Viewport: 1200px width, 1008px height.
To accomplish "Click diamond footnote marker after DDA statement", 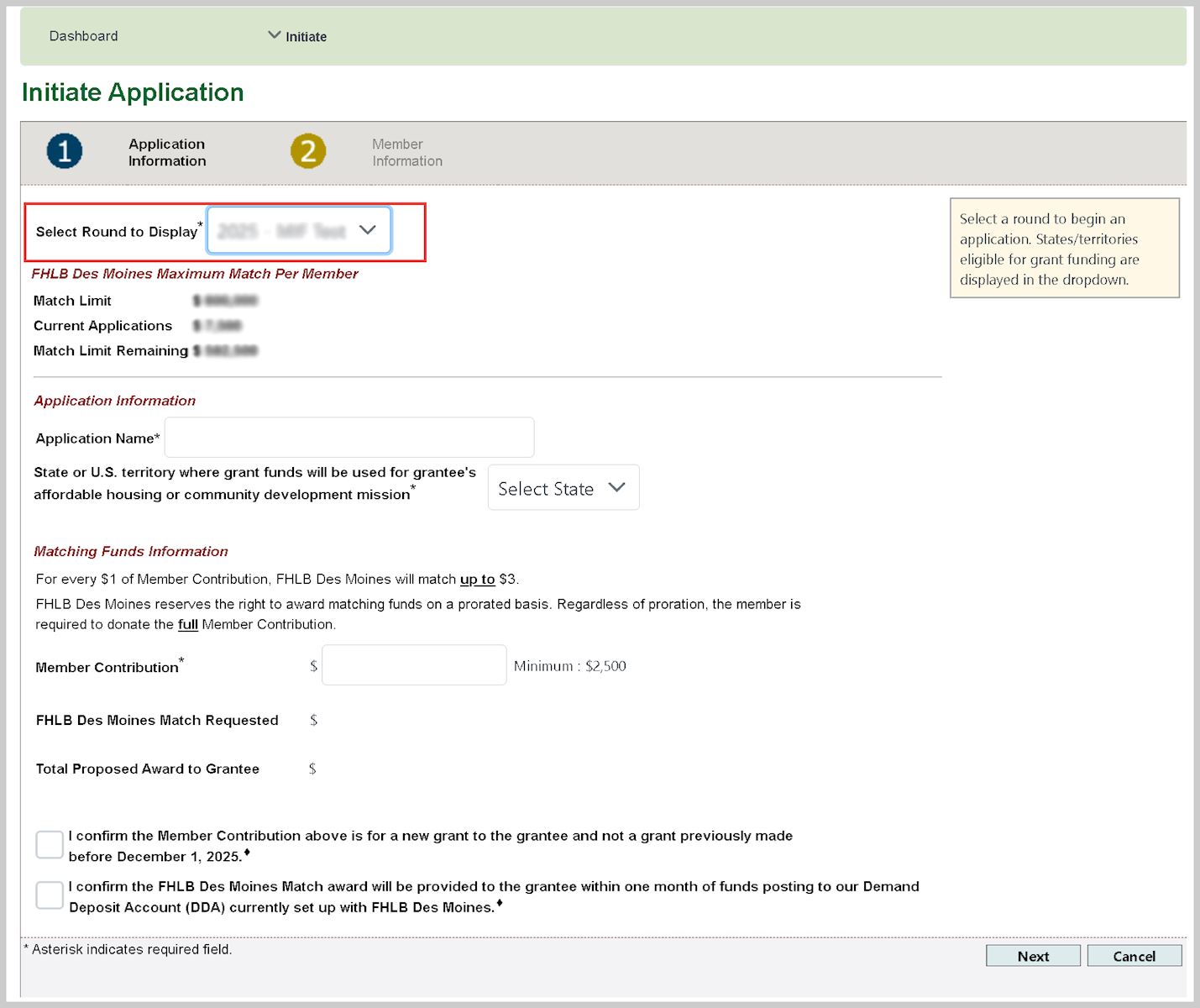I will (x=500, y=904).
